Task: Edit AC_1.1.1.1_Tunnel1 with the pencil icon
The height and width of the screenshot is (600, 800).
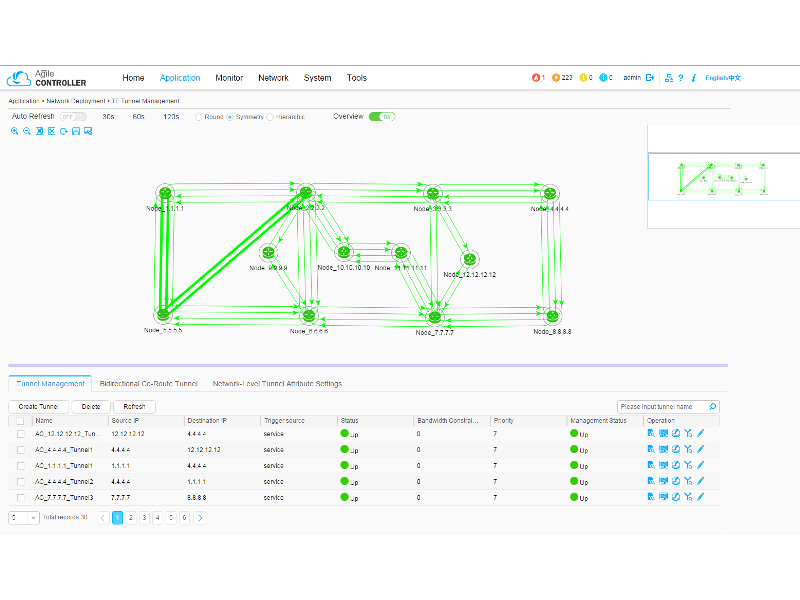Action: coord(701,465)
